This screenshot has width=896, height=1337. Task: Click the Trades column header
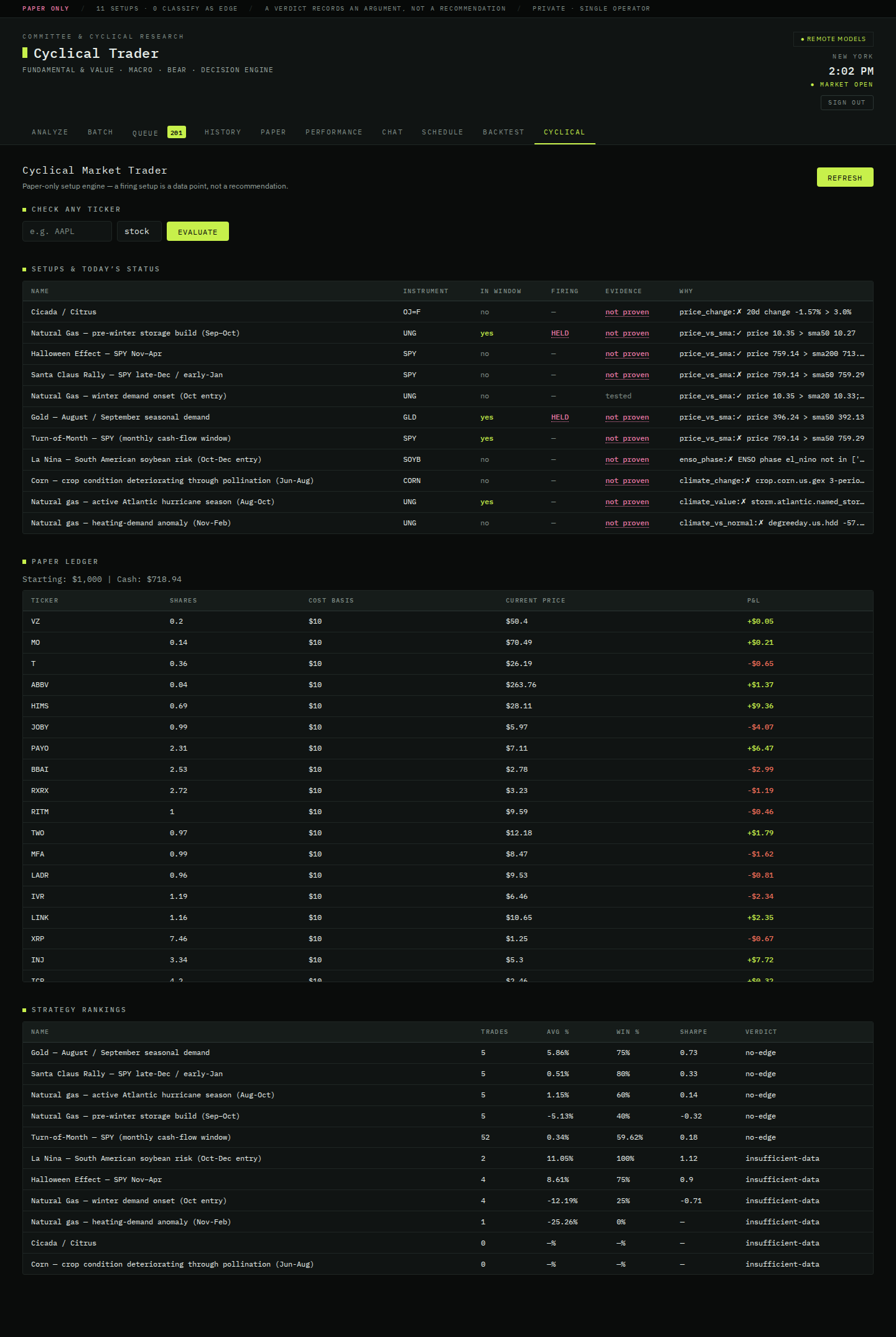pyautogui.click(x=495, y=1032)
